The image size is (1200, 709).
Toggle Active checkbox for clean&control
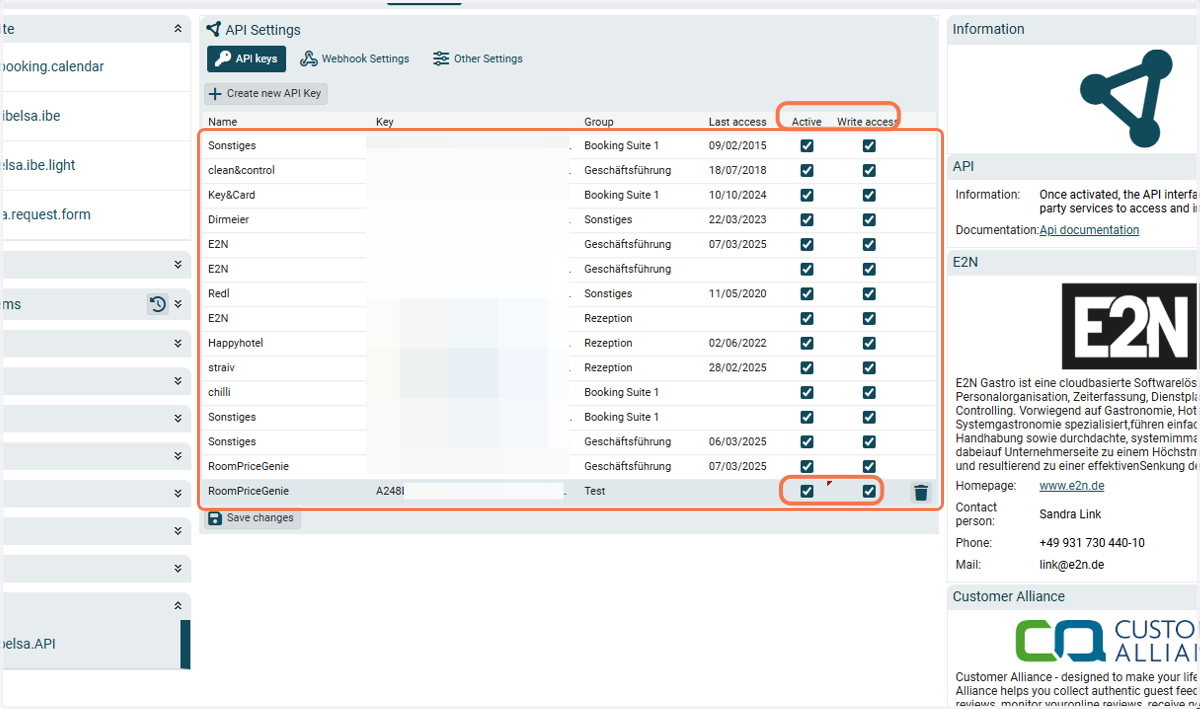coord(807,170)
